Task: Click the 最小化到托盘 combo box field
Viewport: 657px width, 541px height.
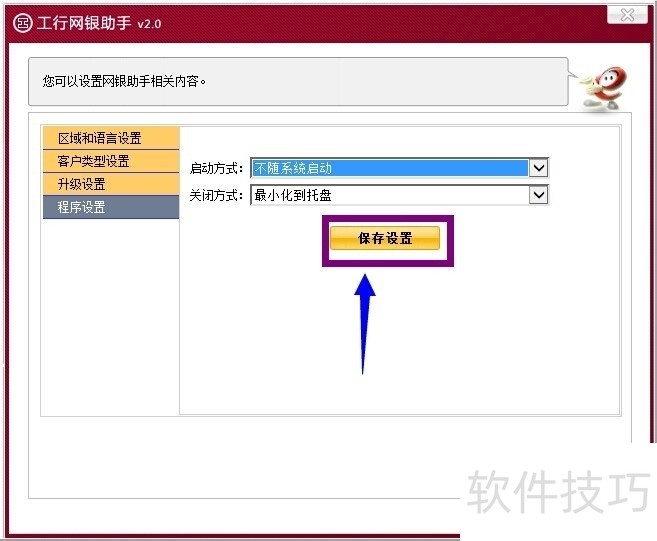Action: click(388, 195)
